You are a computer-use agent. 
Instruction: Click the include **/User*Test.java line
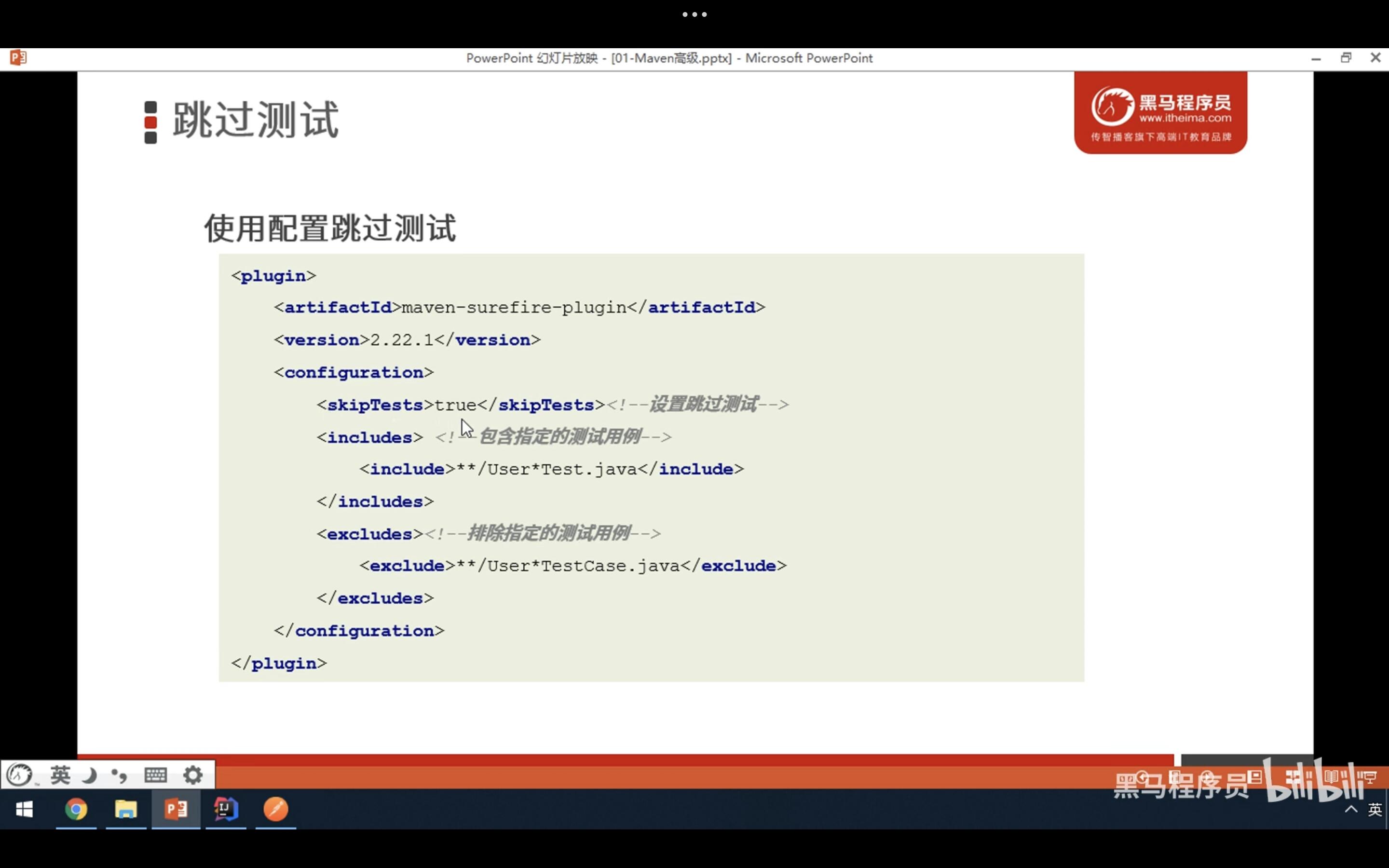tap(552, 469)
